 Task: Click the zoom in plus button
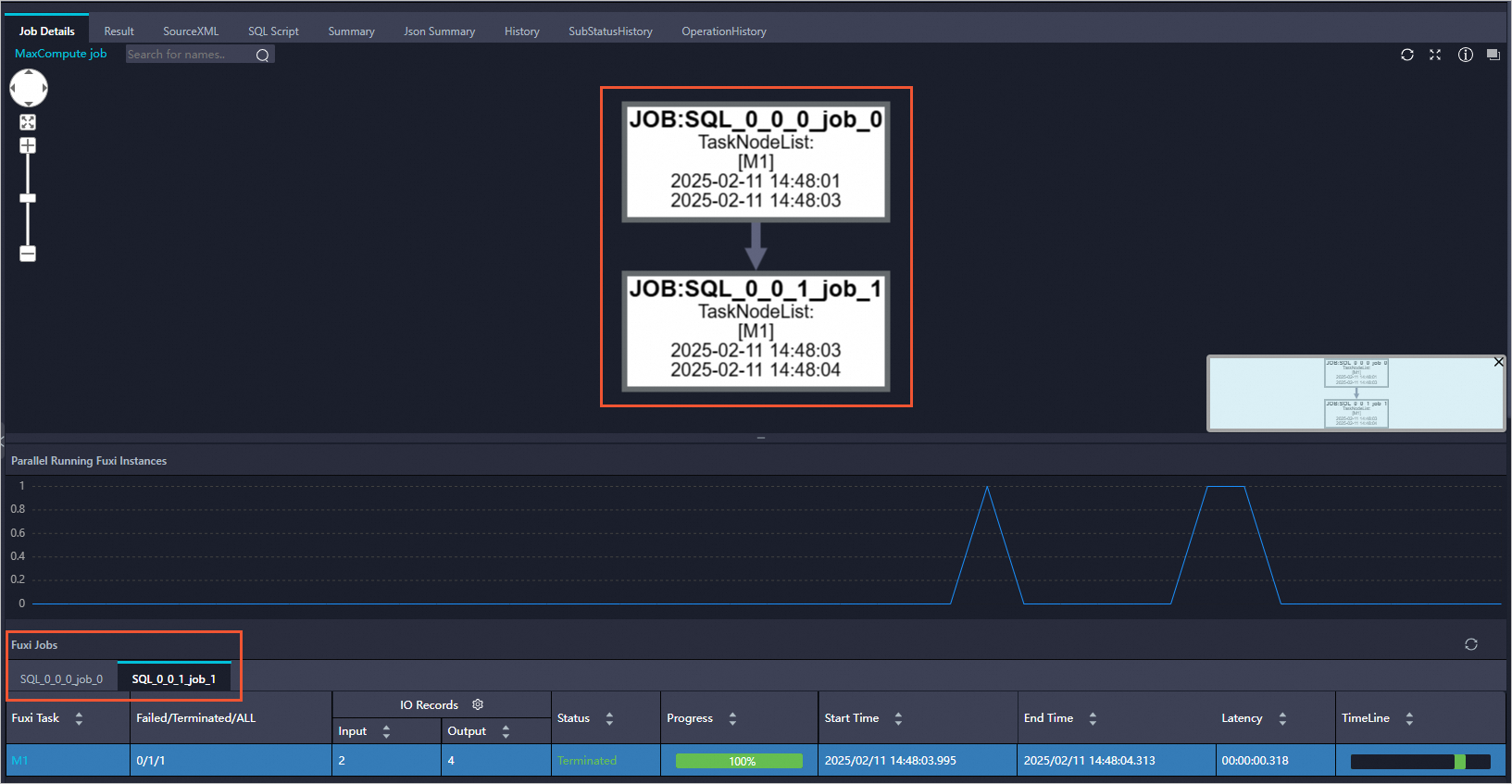coord(28,146)
